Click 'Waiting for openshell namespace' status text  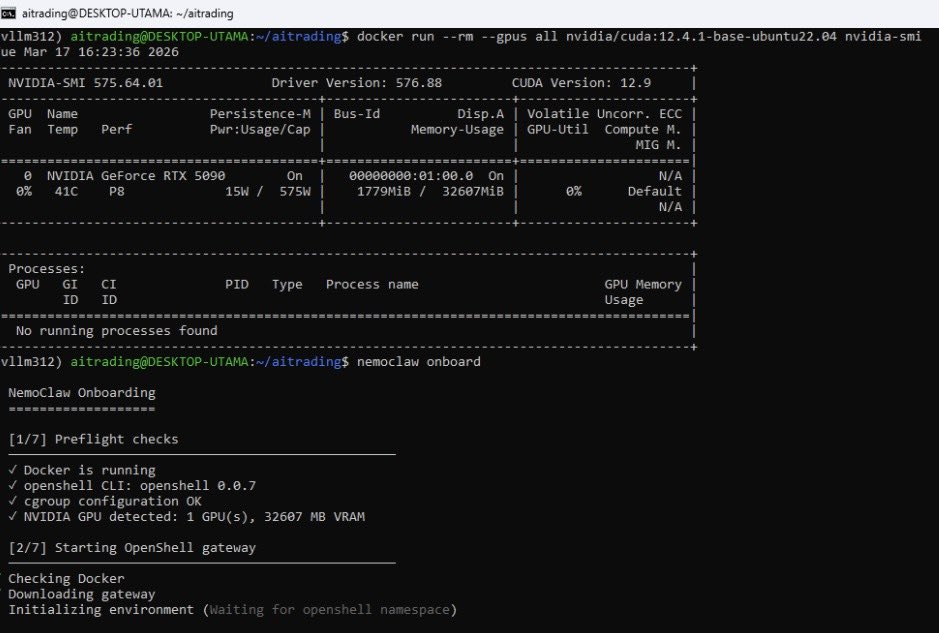(329, 610)
